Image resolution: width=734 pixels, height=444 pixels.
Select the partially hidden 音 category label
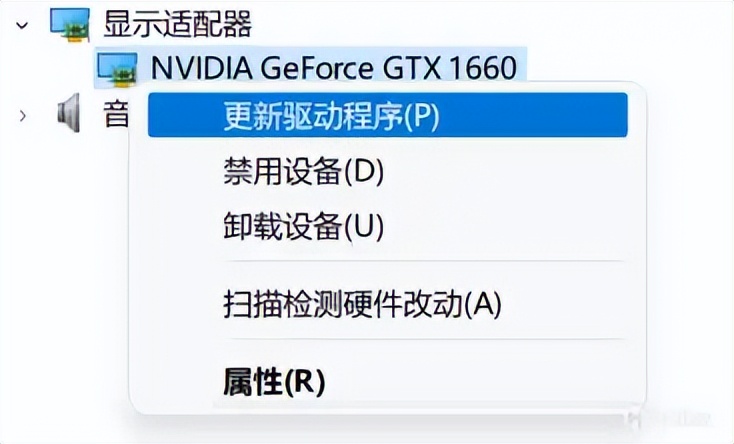tap(116, 116)
